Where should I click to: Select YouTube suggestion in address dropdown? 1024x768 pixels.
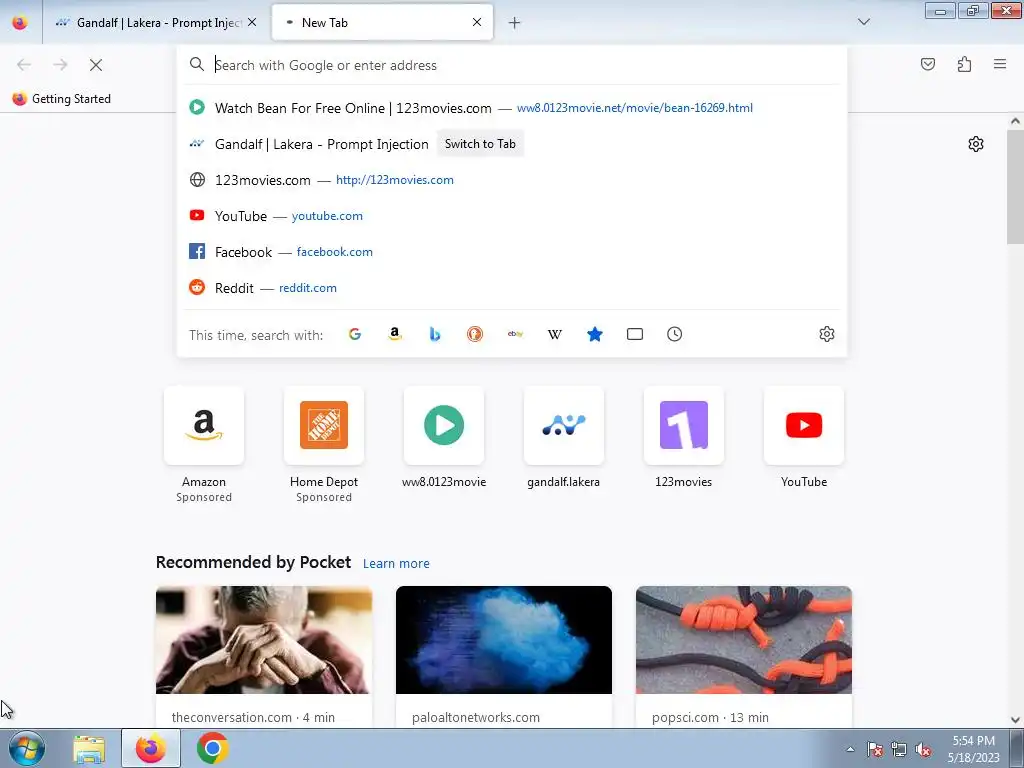pyautogui.click(x=512, y=216)
